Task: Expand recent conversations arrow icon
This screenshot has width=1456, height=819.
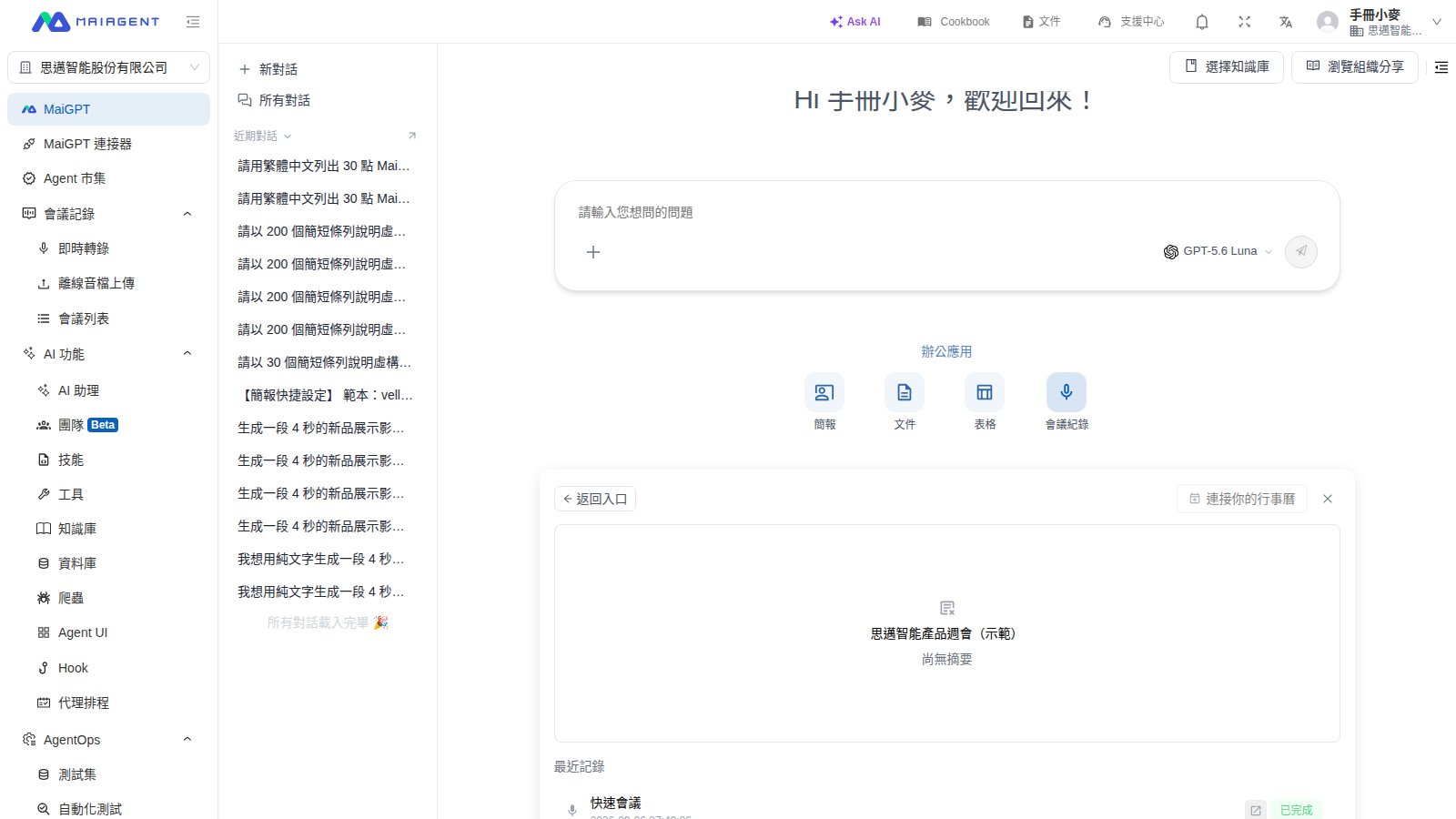Action: 412,136
